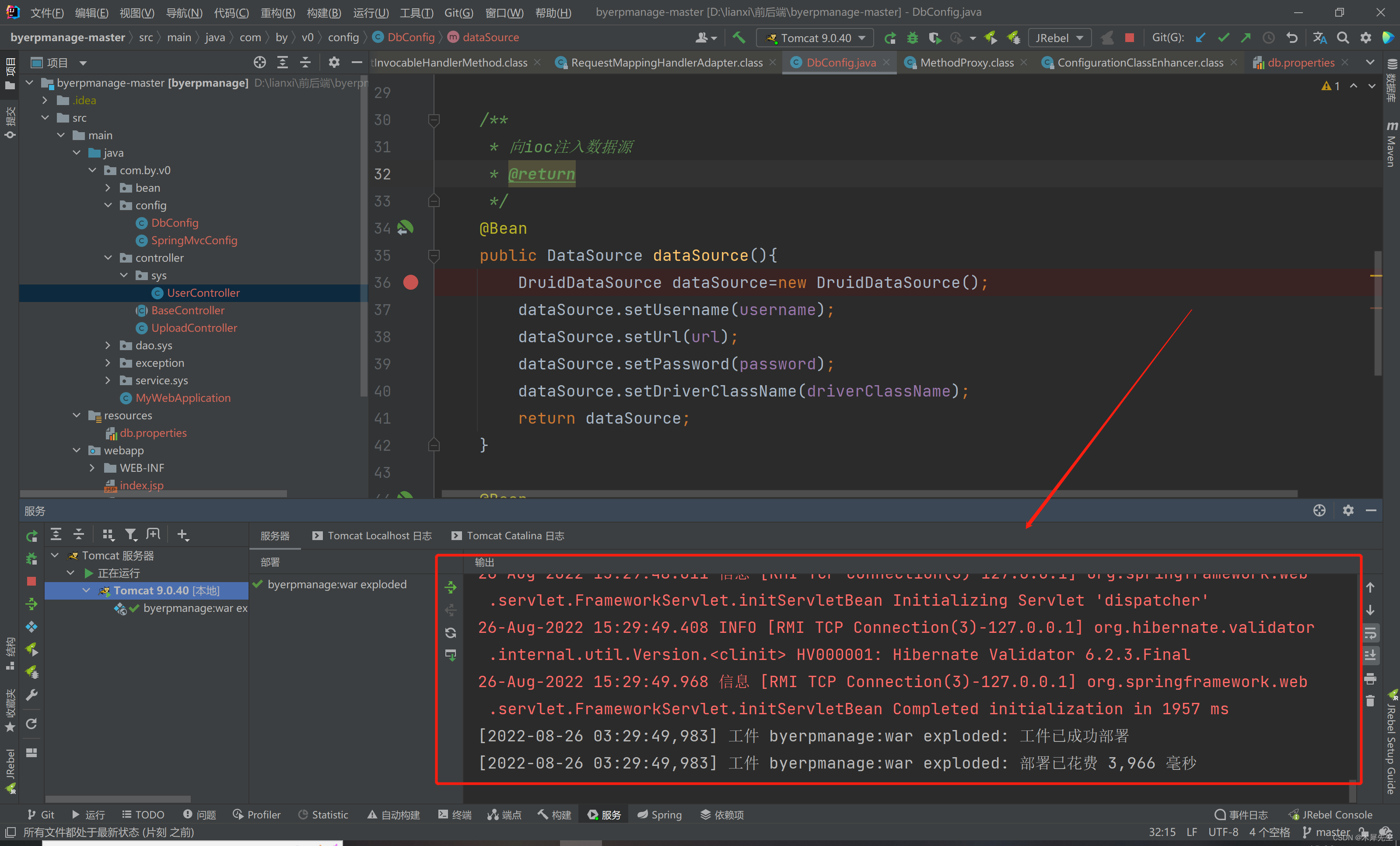
Task: Click the clear output trash icon
Action: point(1370,701)
